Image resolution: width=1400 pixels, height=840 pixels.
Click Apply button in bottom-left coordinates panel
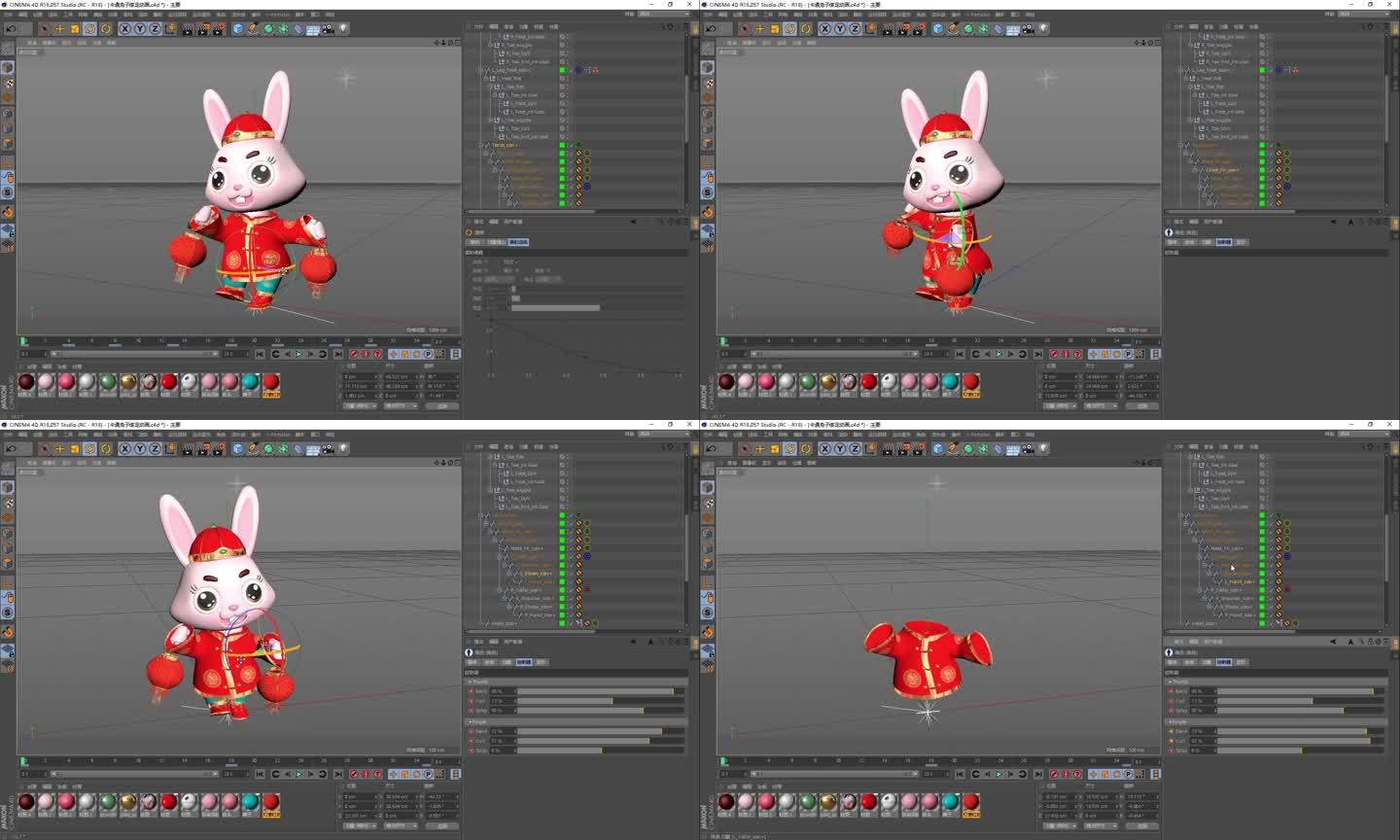tap(442, 826)
